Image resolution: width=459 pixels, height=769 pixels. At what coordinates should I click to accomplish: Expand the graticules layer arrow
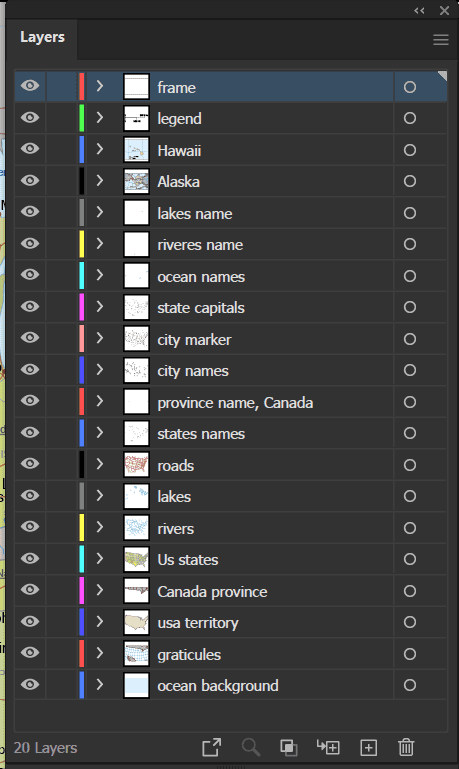point(100,653)
